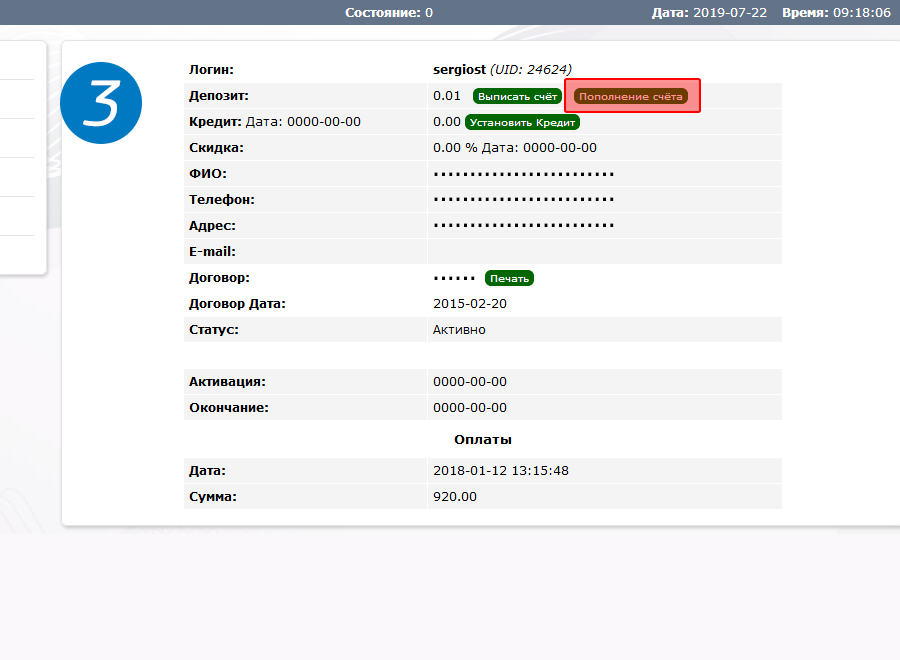Image resolution: width=900 pixels, height=660 pixels.
Task: Click the empty E-mail field
Action: 604,252
